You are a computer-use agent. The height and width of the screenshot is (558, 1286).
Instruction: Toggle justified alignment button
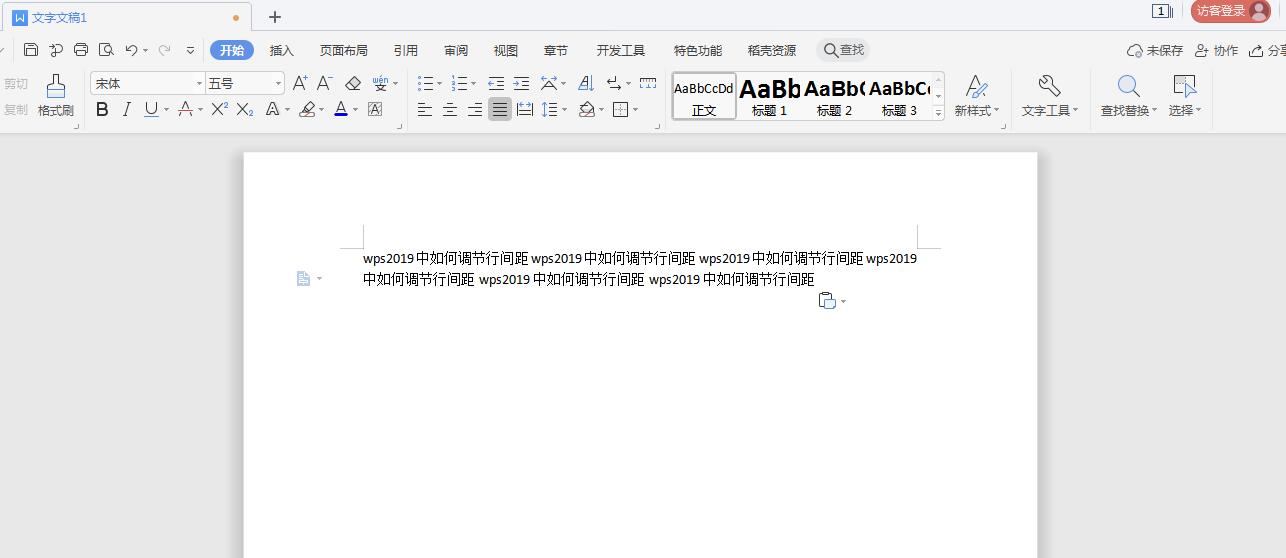pos(500,109)
